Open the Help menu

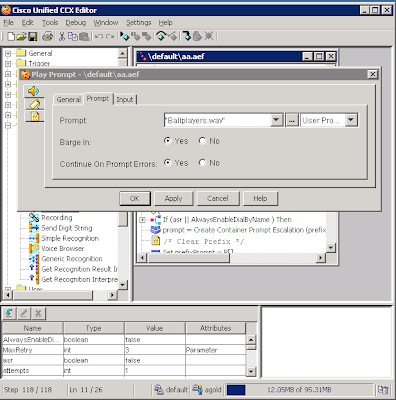[165, 23]
